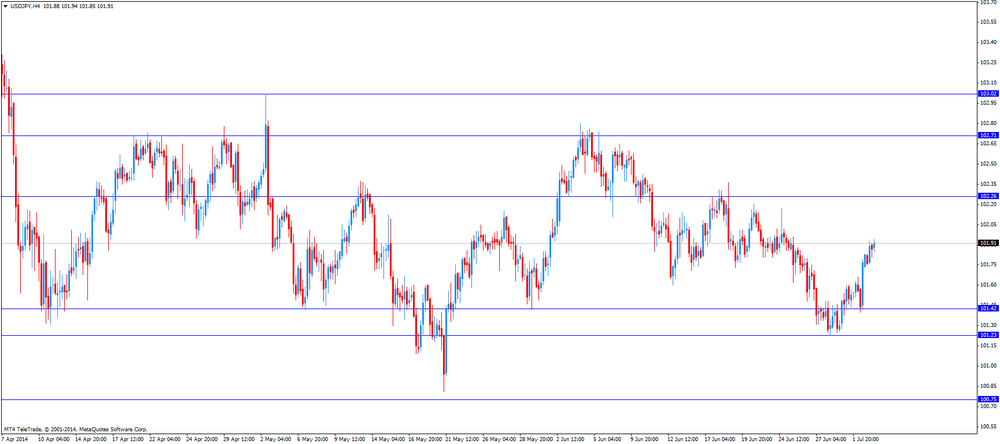Click the 21 May 12:00 time label

(x=462, y=440)
